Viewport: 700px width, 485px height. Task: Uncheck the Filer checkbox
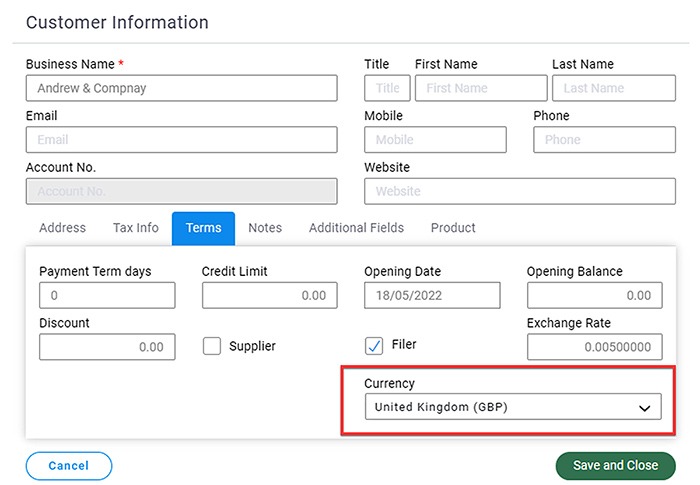pyautogui.click(x=374, y=346)
